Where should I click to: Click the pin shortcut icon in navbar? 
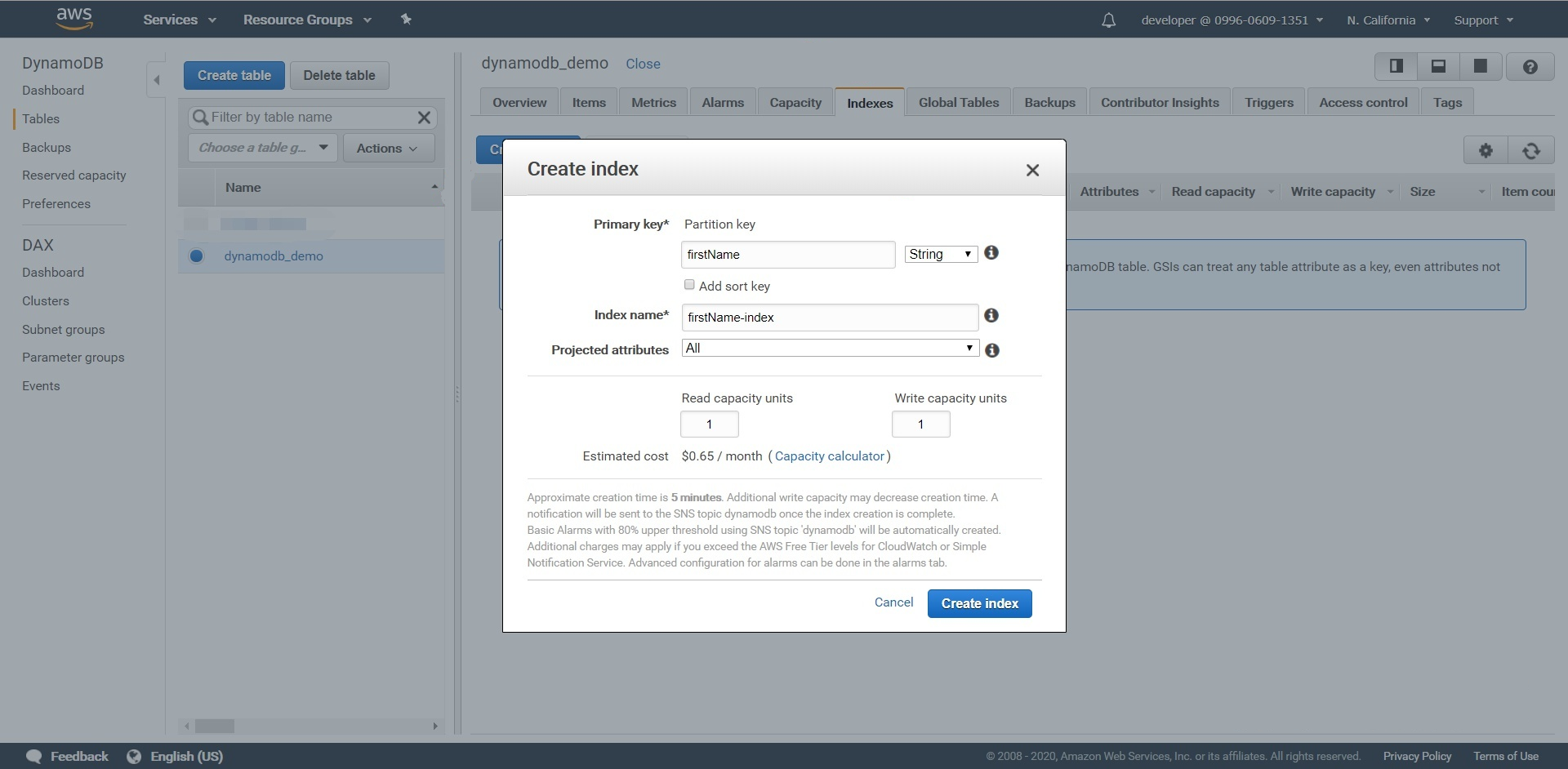pos(406,20)
